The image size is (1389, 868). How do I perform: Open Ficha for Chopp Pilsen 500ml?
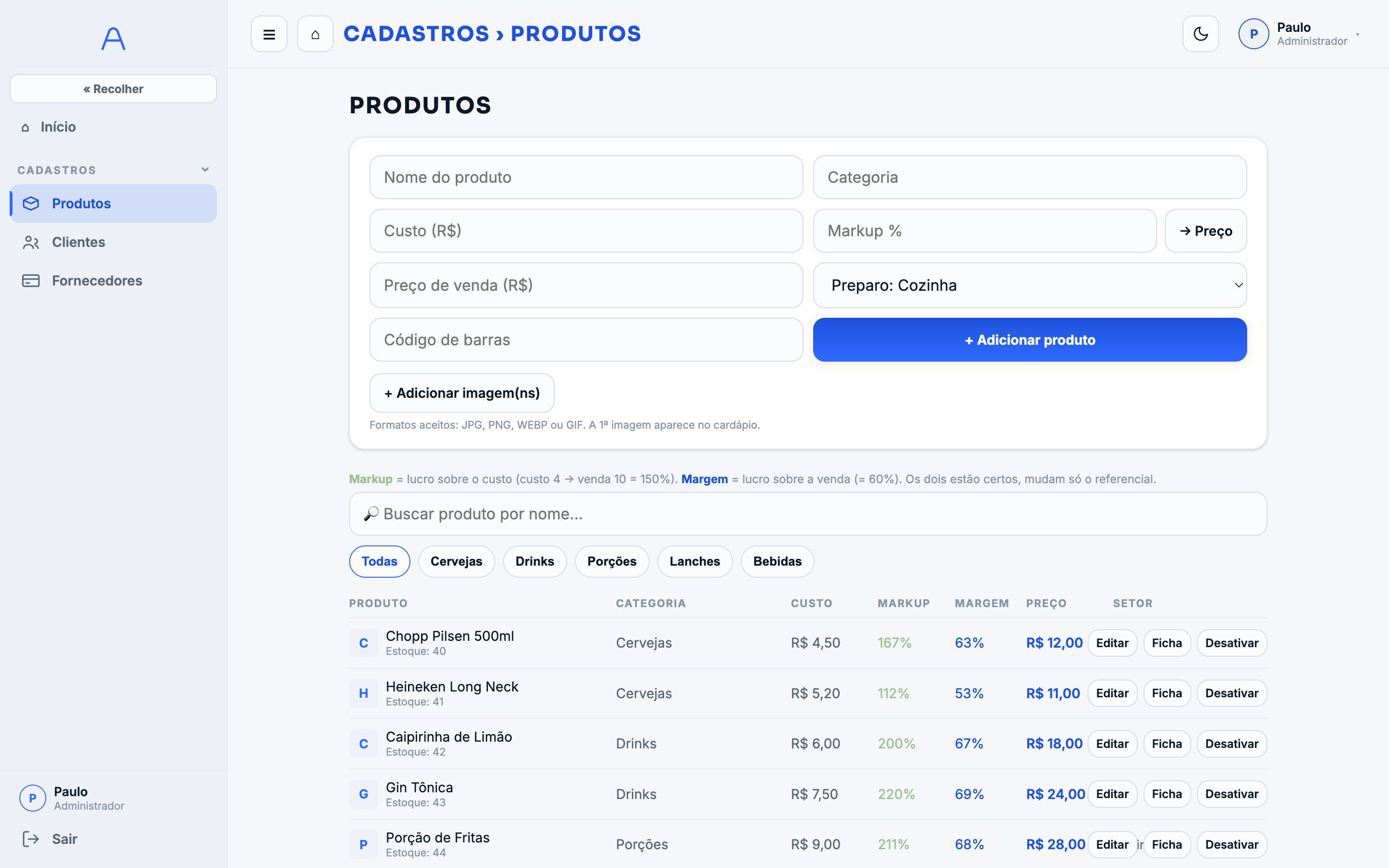(1167, 643)
